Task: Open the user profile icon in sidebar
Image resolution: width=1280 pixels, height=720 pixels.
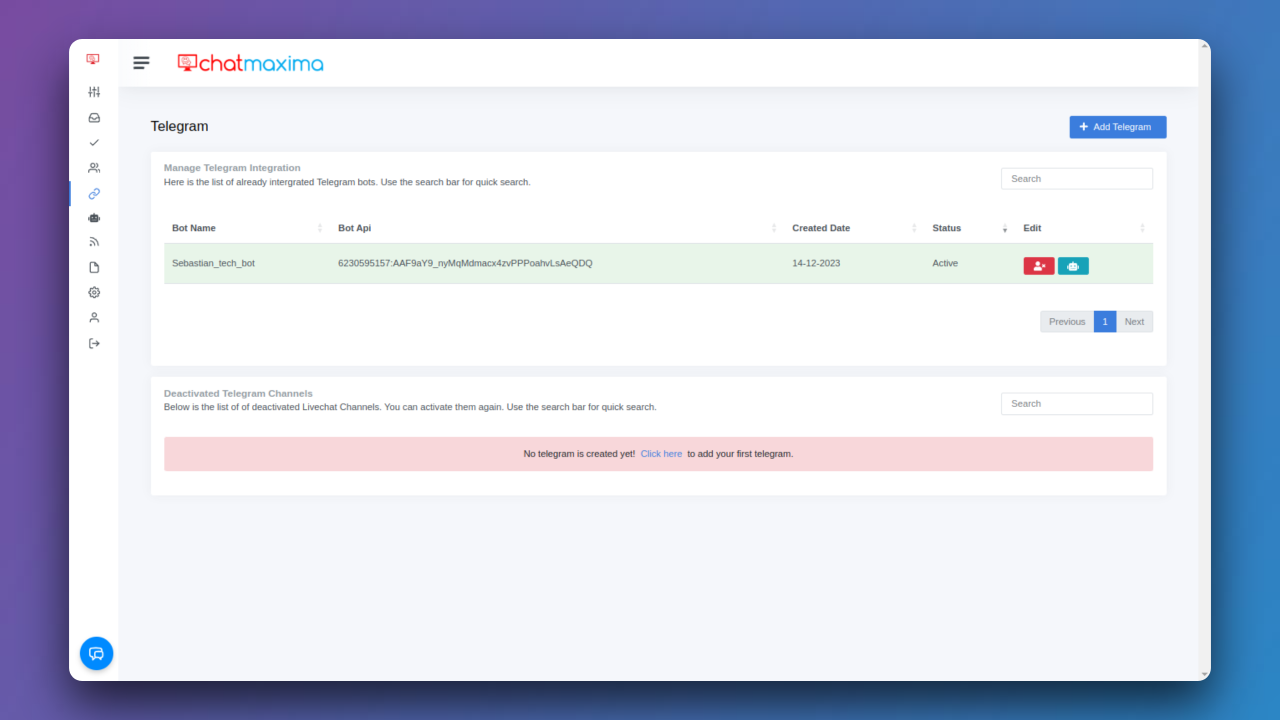Action: click(94, 317)
